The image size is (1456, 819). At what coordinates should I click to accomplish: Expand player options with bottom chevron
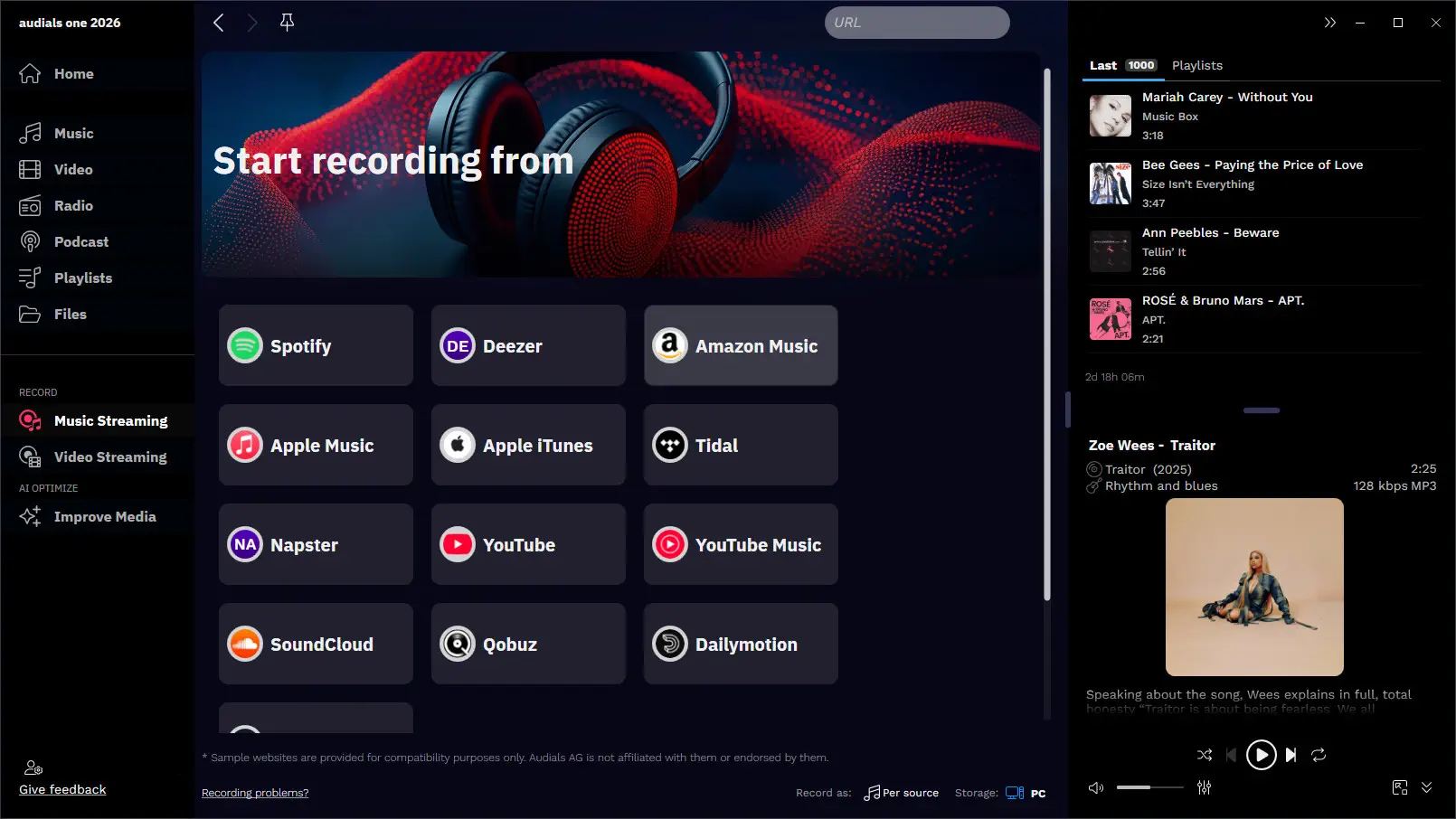click(1426, 788)
